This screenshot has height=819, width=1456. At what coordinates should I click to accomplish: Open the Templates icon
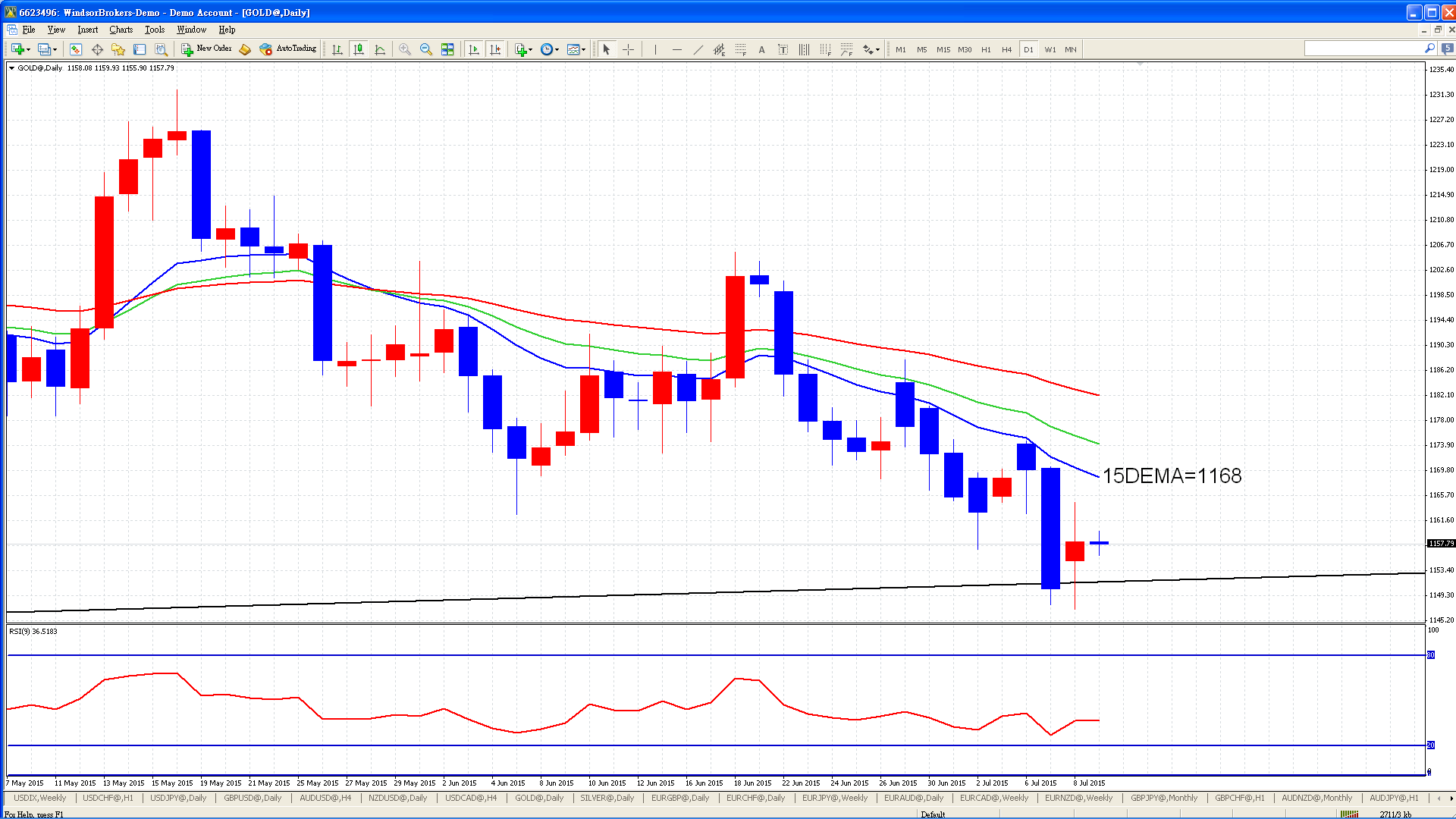573,49
